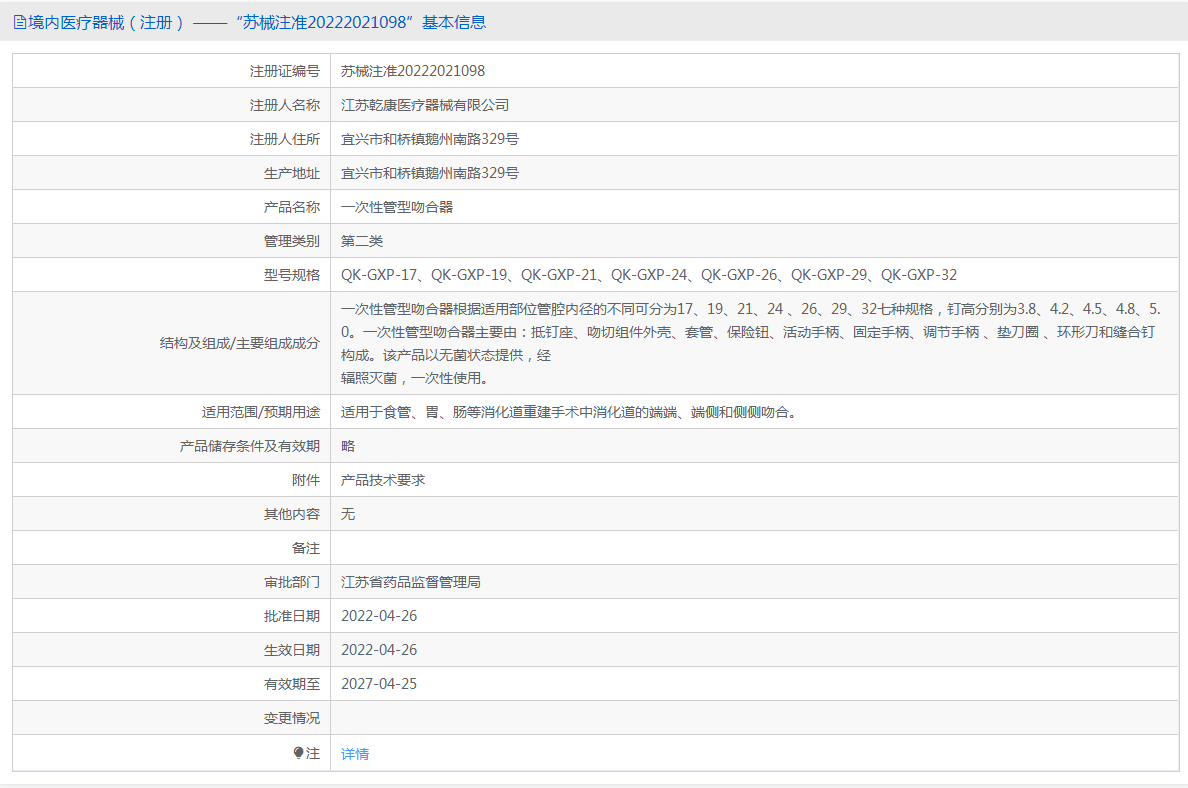Image resolution: width=1188 pixels, height=788 pixels.
Task: Click the 备注 label
Action: (305, 548)
